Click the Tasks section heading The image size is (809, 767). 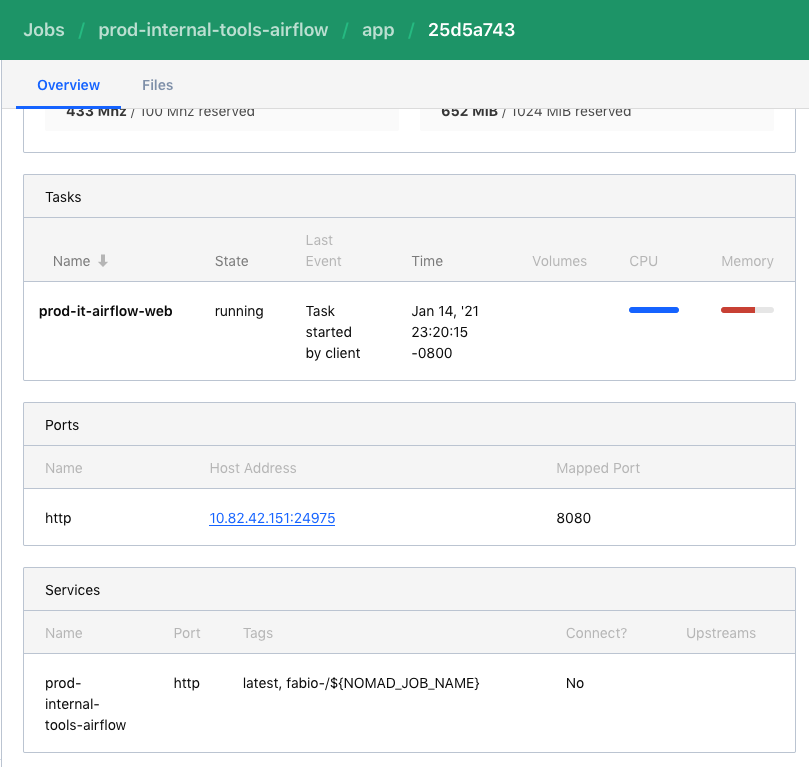(x=63, y=197)
